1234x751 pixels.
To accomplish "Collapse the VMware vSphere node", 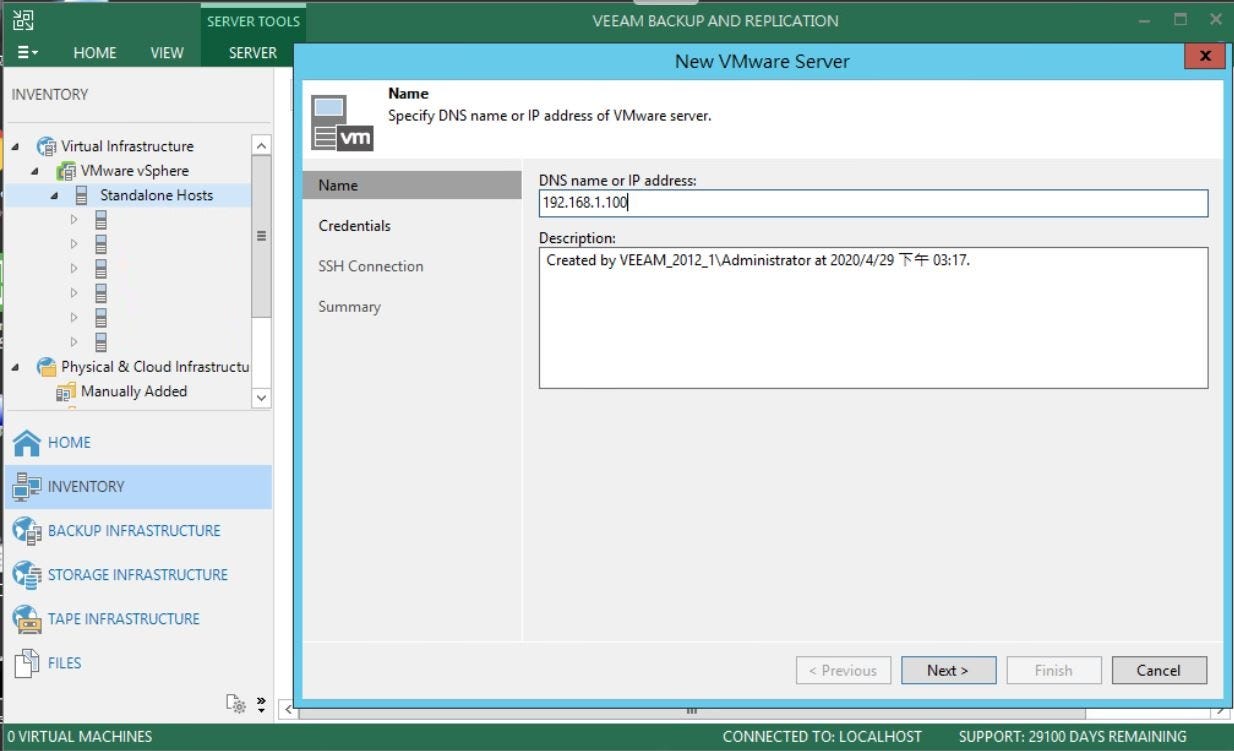I will click(35, 172).
